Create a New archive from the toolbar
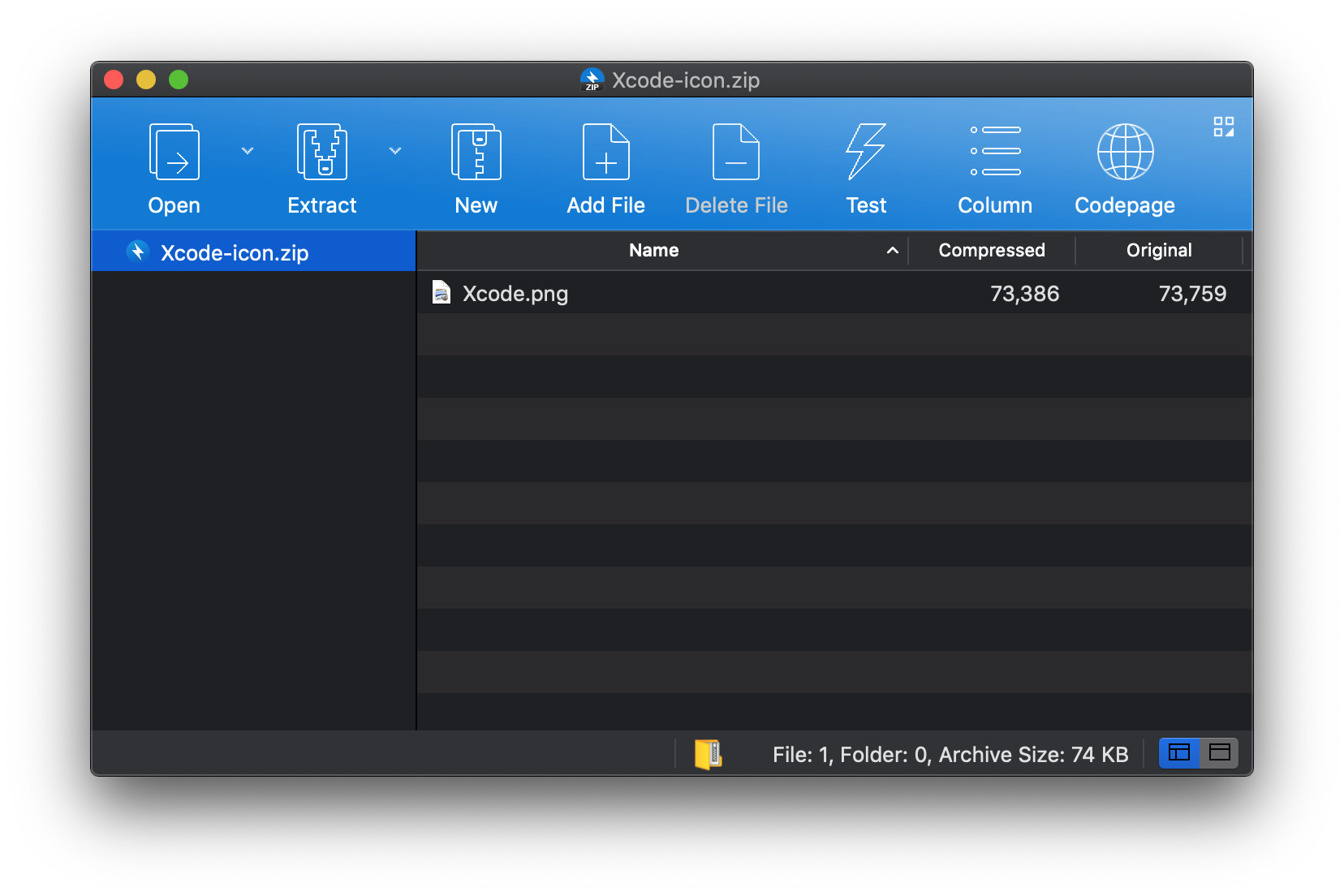The width and height of the screenshot is (1344, 896). click(x=476, y=152)
